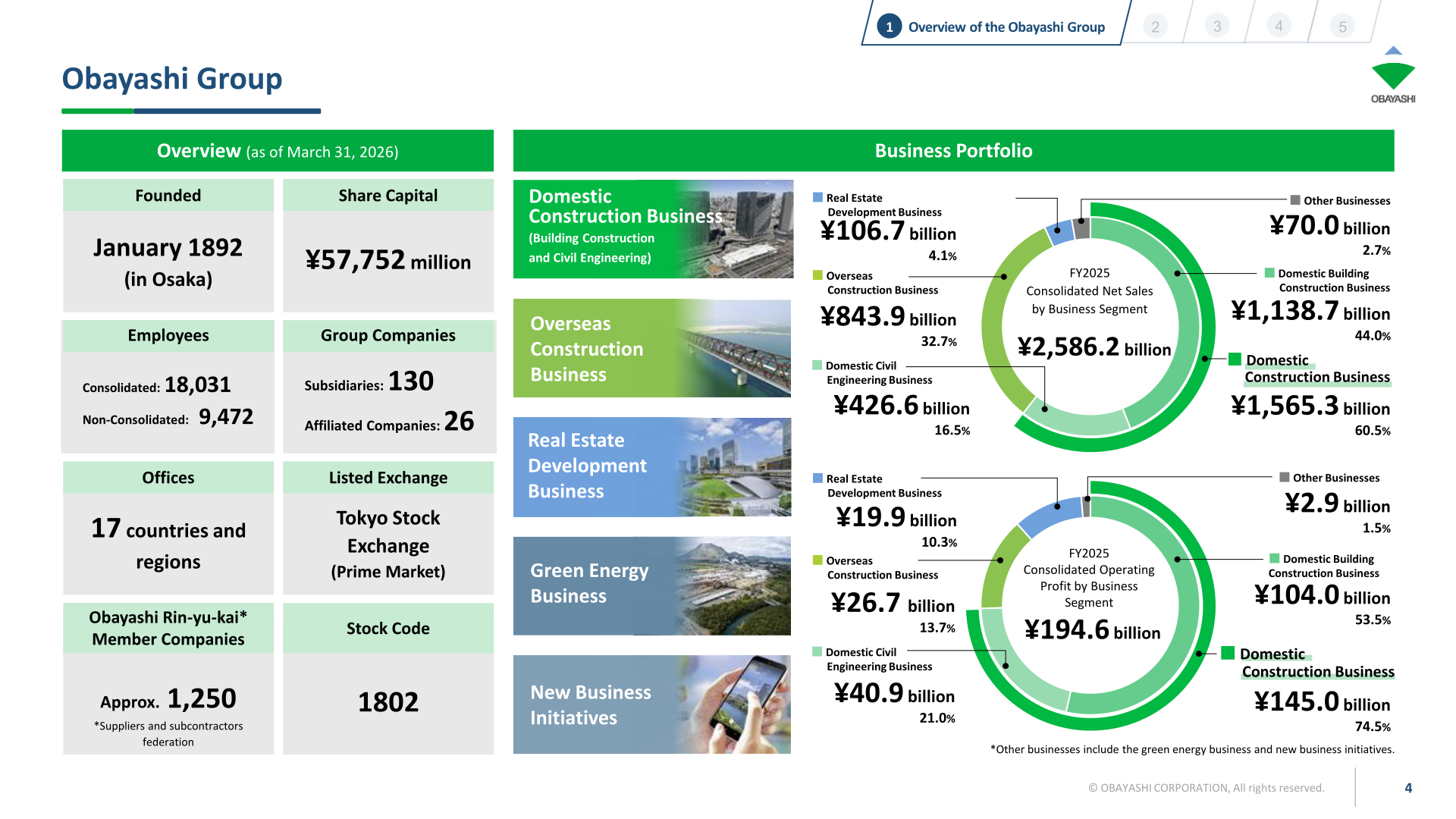
Task: Click the Listed Exchange label
Action: [388, 477]
